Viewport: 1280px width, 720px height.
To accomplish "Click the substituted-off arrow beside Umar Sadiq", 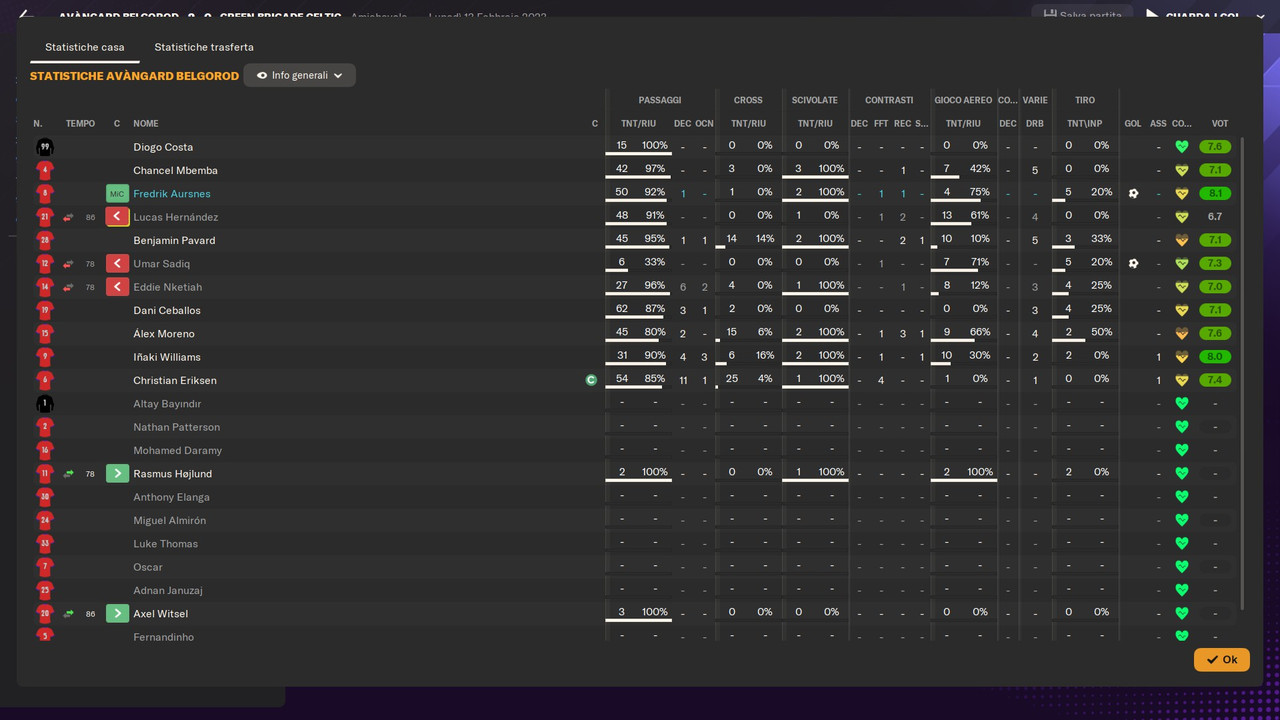I will click(117, 264).
